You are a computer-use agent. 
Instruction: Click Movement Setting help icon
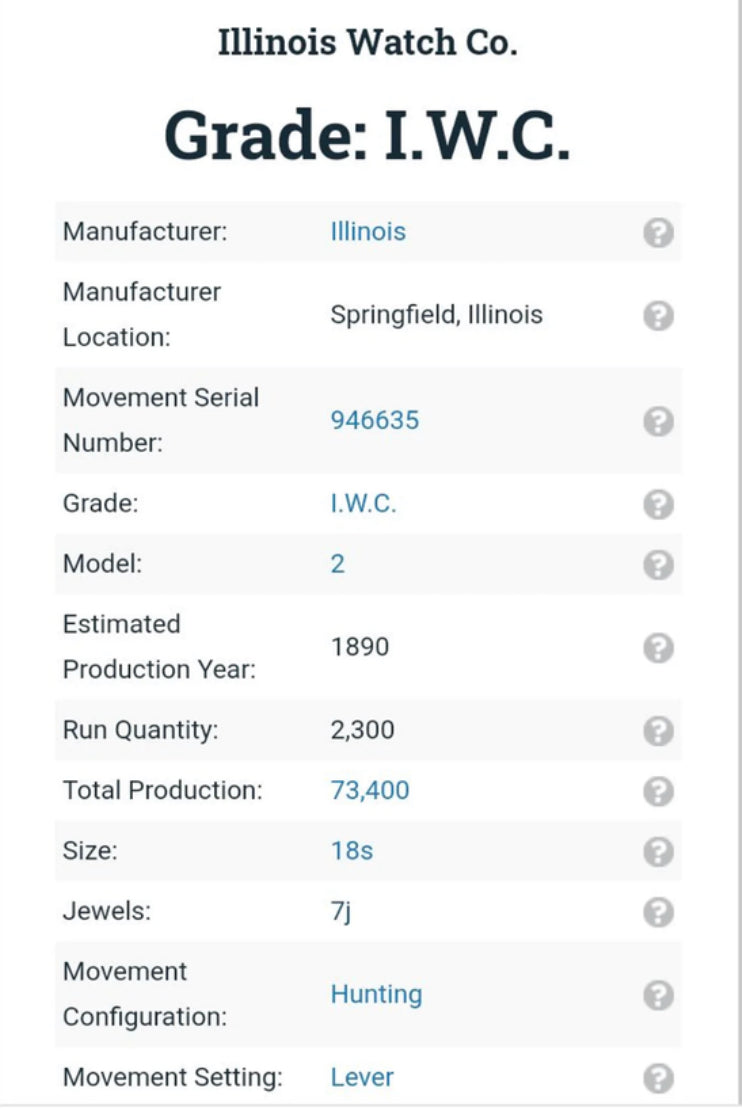(x=657, y=1078)
